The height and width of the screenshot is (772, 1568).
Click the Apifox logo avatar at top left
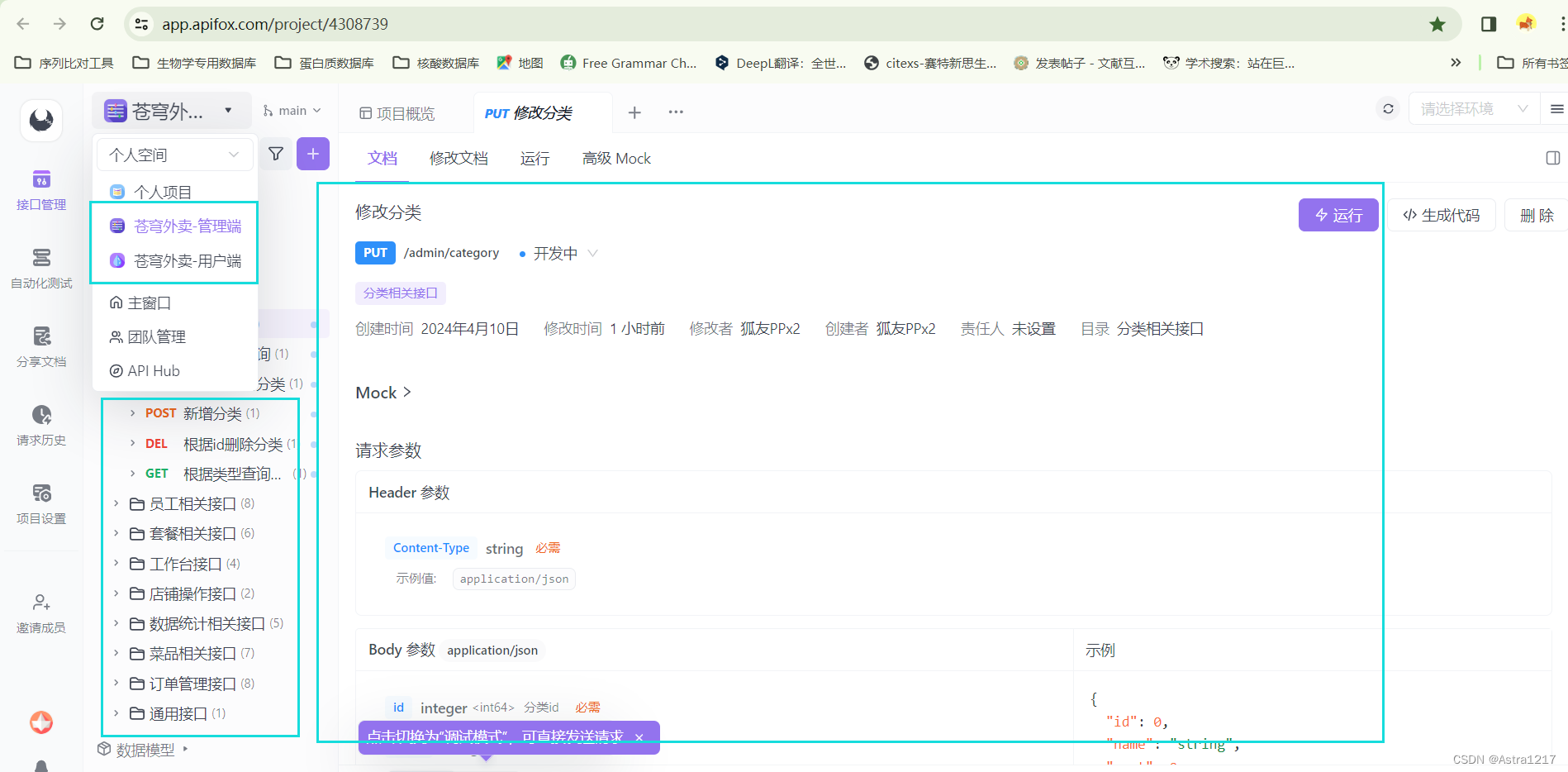41,121
